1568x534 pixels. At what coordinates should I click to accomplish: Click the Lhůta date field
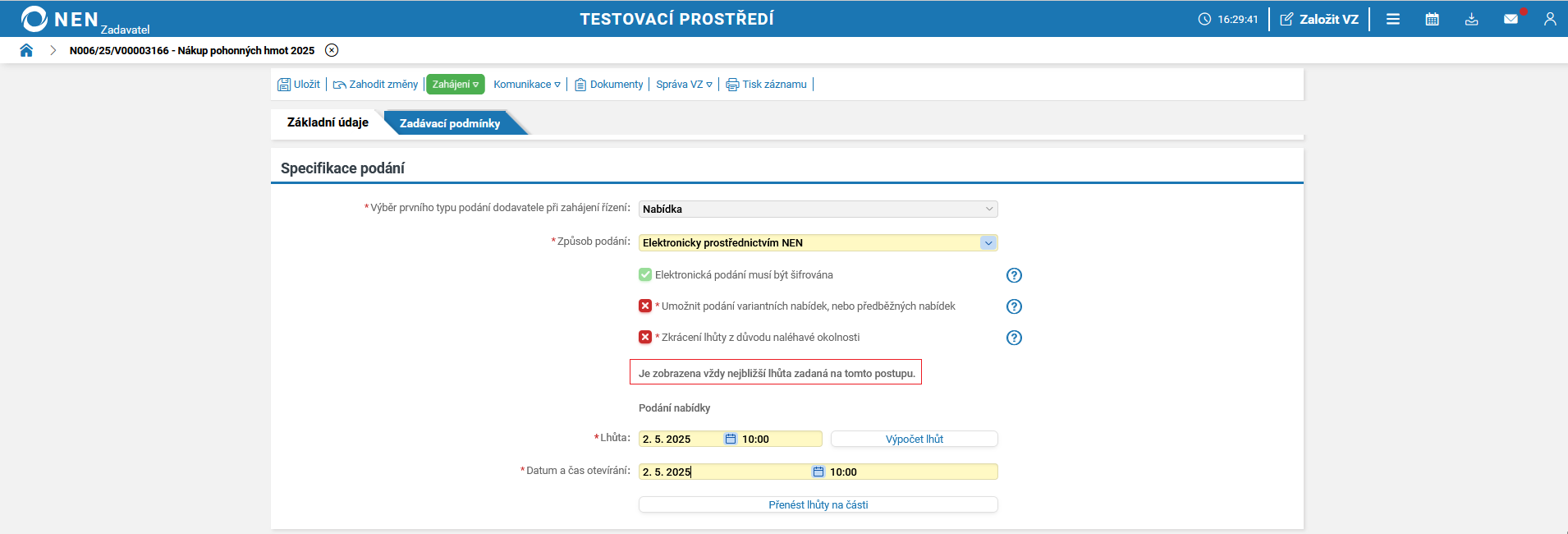tap(680, 440)
